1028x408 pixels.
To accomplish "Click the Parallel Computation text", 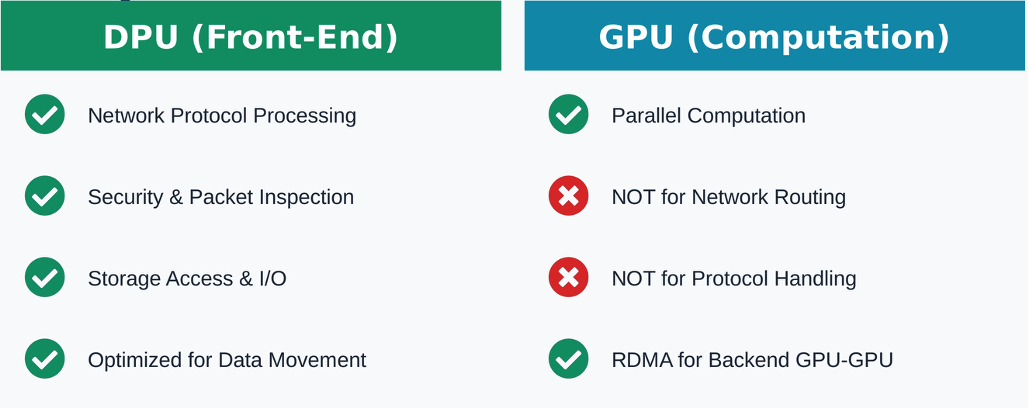I will coord(708,116).
